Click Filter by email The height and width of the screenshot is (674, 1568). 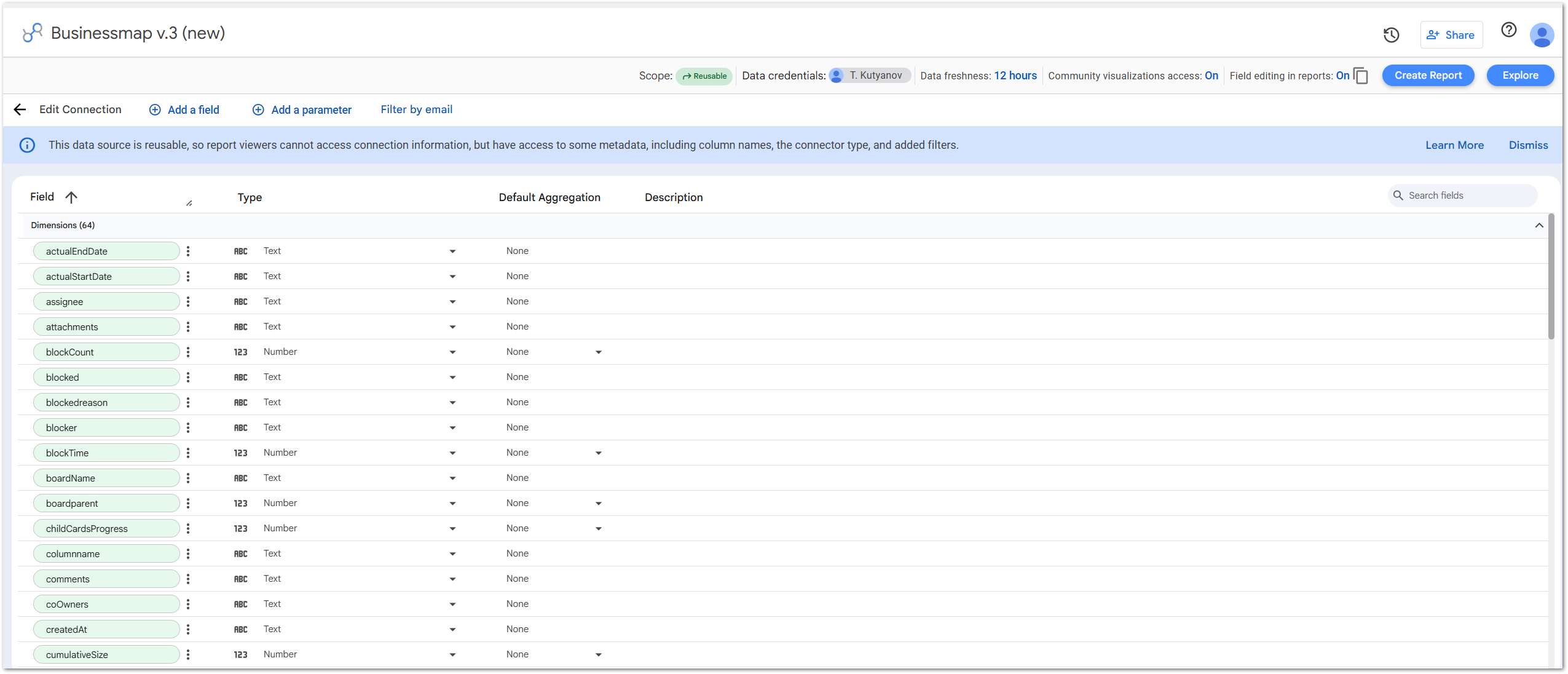coord(416,109)
